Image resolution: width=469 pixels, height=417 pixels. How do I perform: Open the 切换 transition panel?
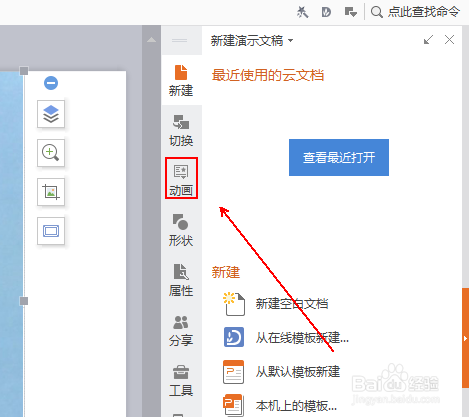click(181, 131)
